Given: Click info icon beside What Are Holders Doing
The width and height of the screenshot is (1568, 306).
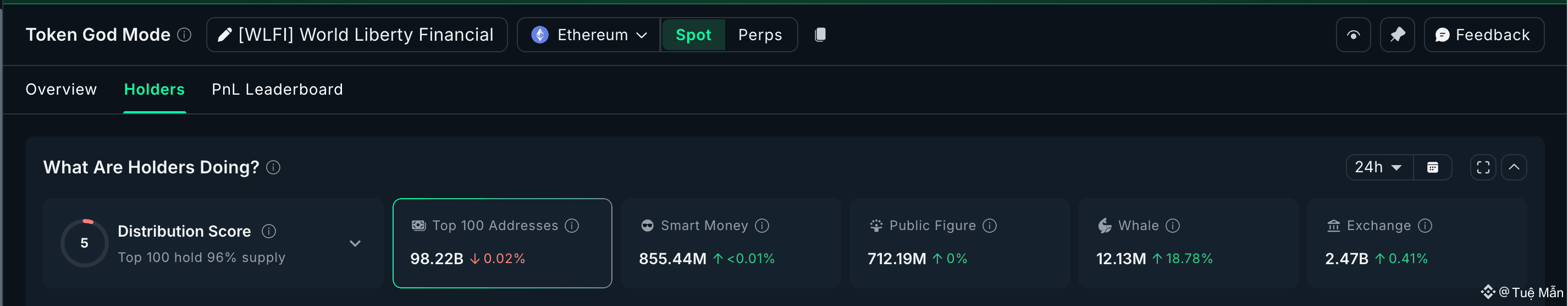Looking at the screenshot, I should [x=273, y=167].
